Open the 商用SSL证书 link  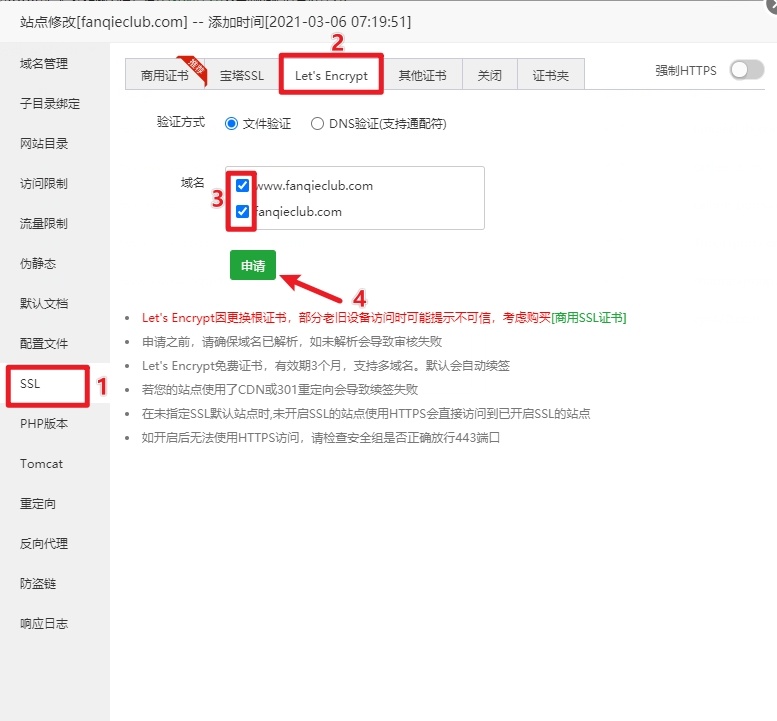tap(589, 318)
